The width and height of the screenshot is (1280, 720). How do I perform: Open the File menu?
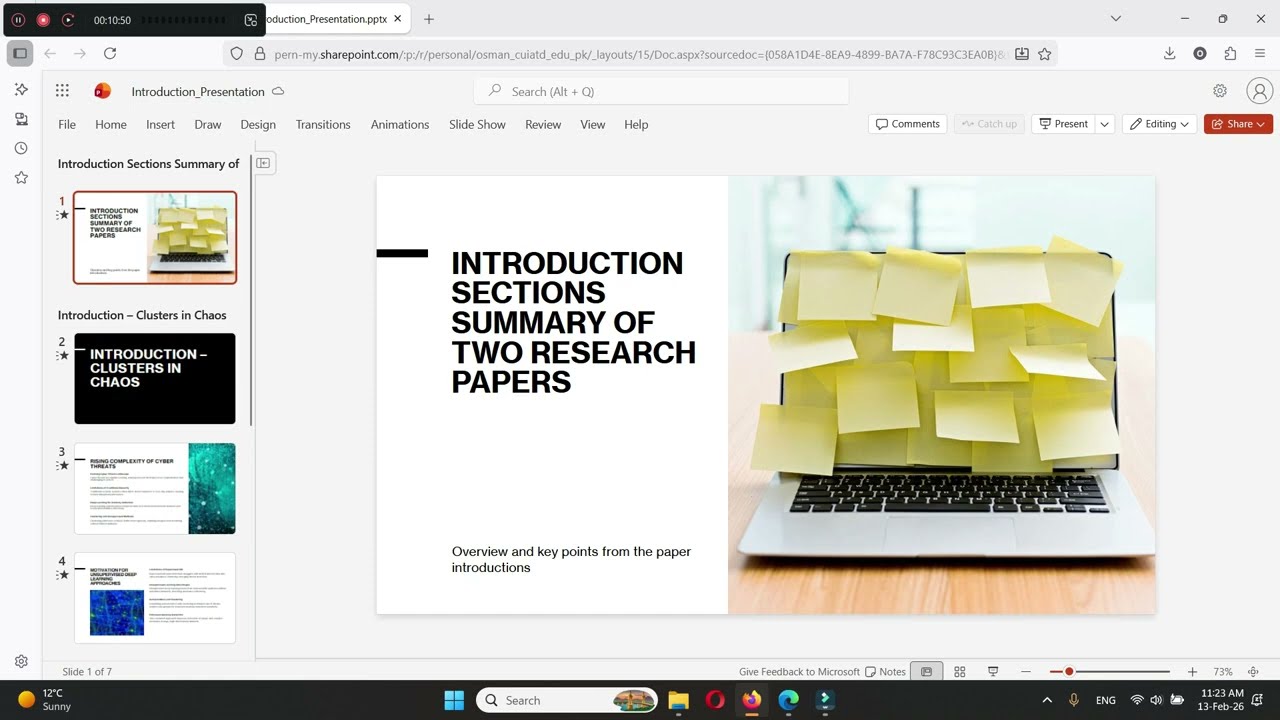(x=67, y=124)
